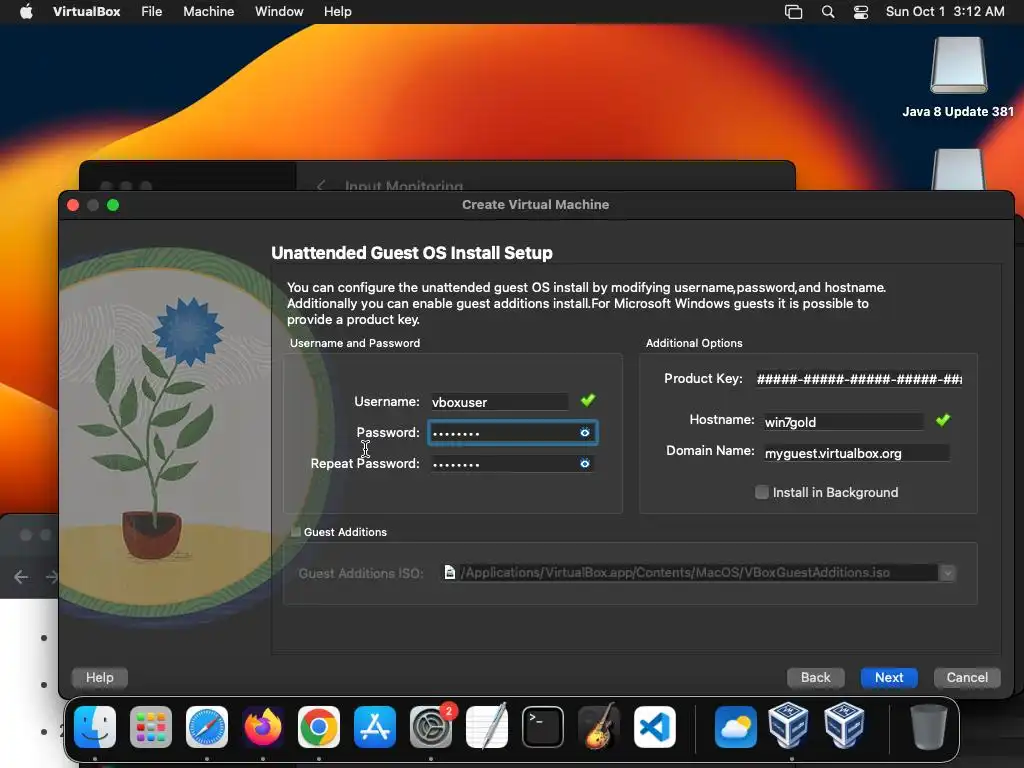
Task: Show the Password field contents with eye icon
Action: click(584, 432)
